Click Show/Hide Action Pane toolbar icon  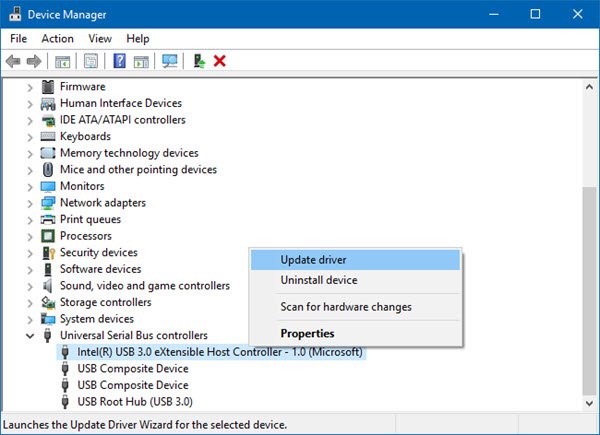coord(141,61)
